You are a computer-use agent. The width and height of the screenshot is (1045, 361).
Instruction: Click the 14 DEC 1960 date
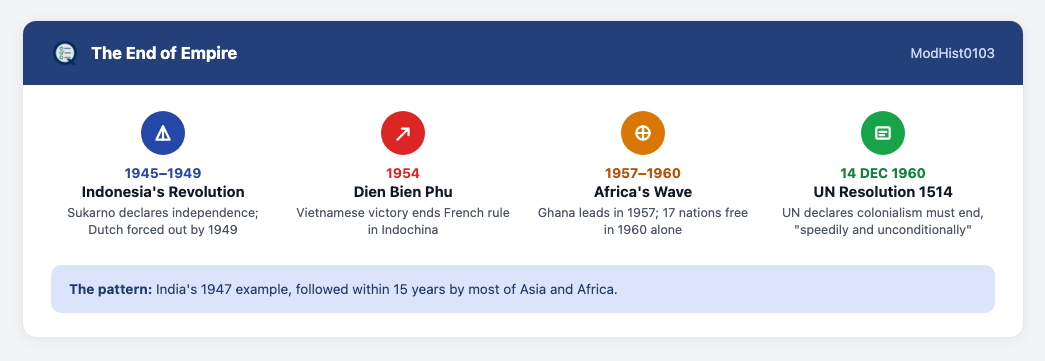click(882, 173)
